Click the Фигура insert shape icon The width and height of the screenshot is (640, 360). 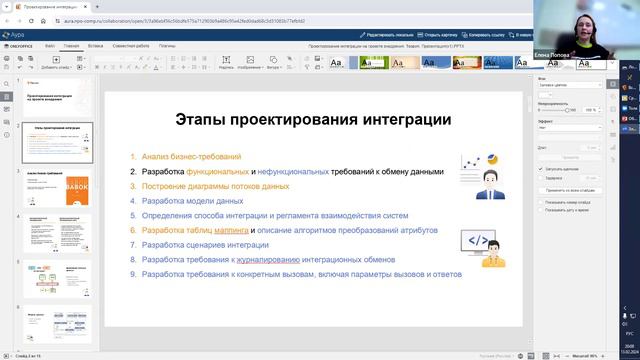(273, 60)
